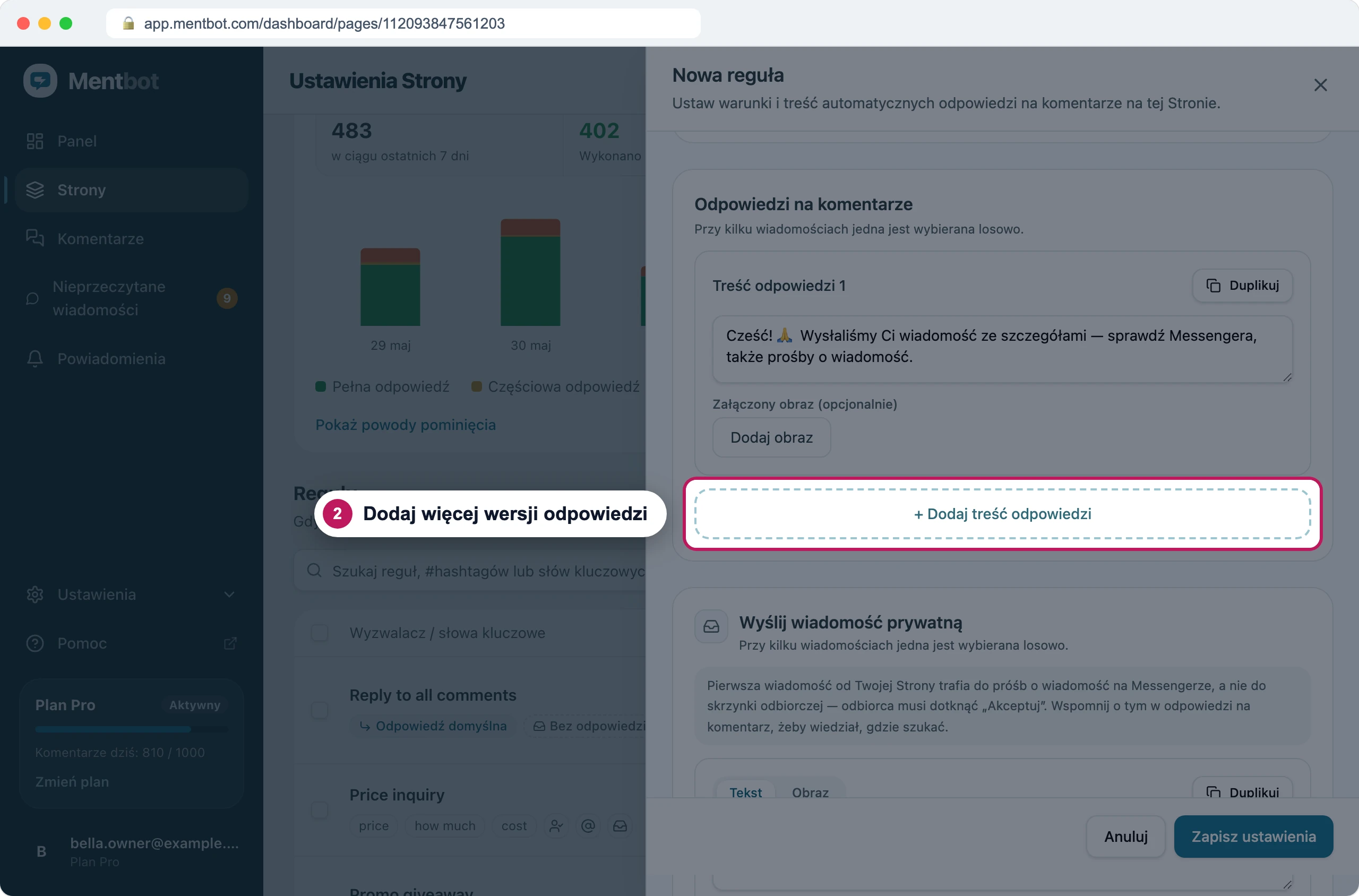This screenshot has width=1359, height=896.
Task: Click the Treść odpowiedzi 1 text area
Action: [x=1002, y=349]
